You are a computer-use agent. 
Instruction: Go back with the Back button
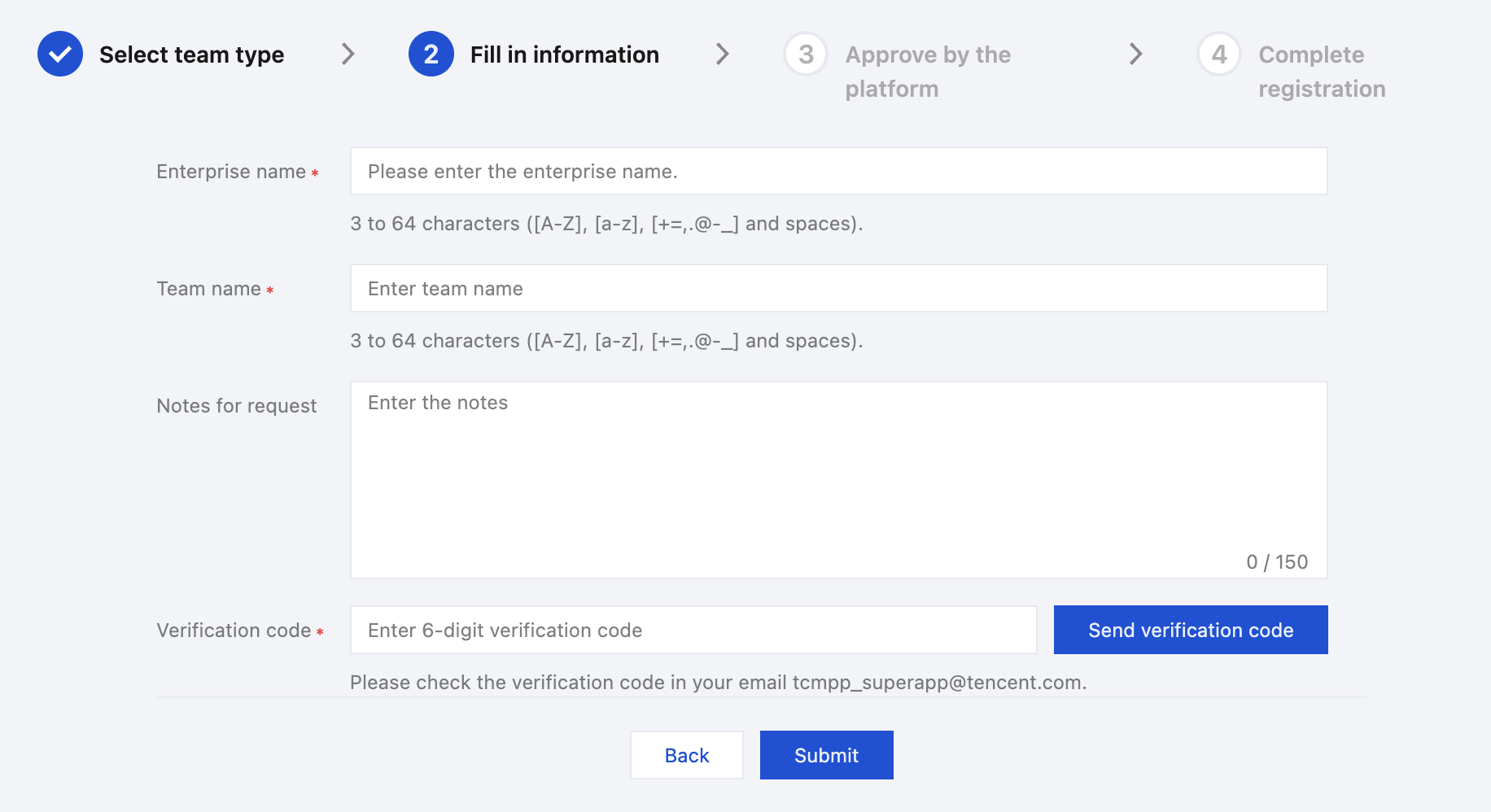[686, 755]
